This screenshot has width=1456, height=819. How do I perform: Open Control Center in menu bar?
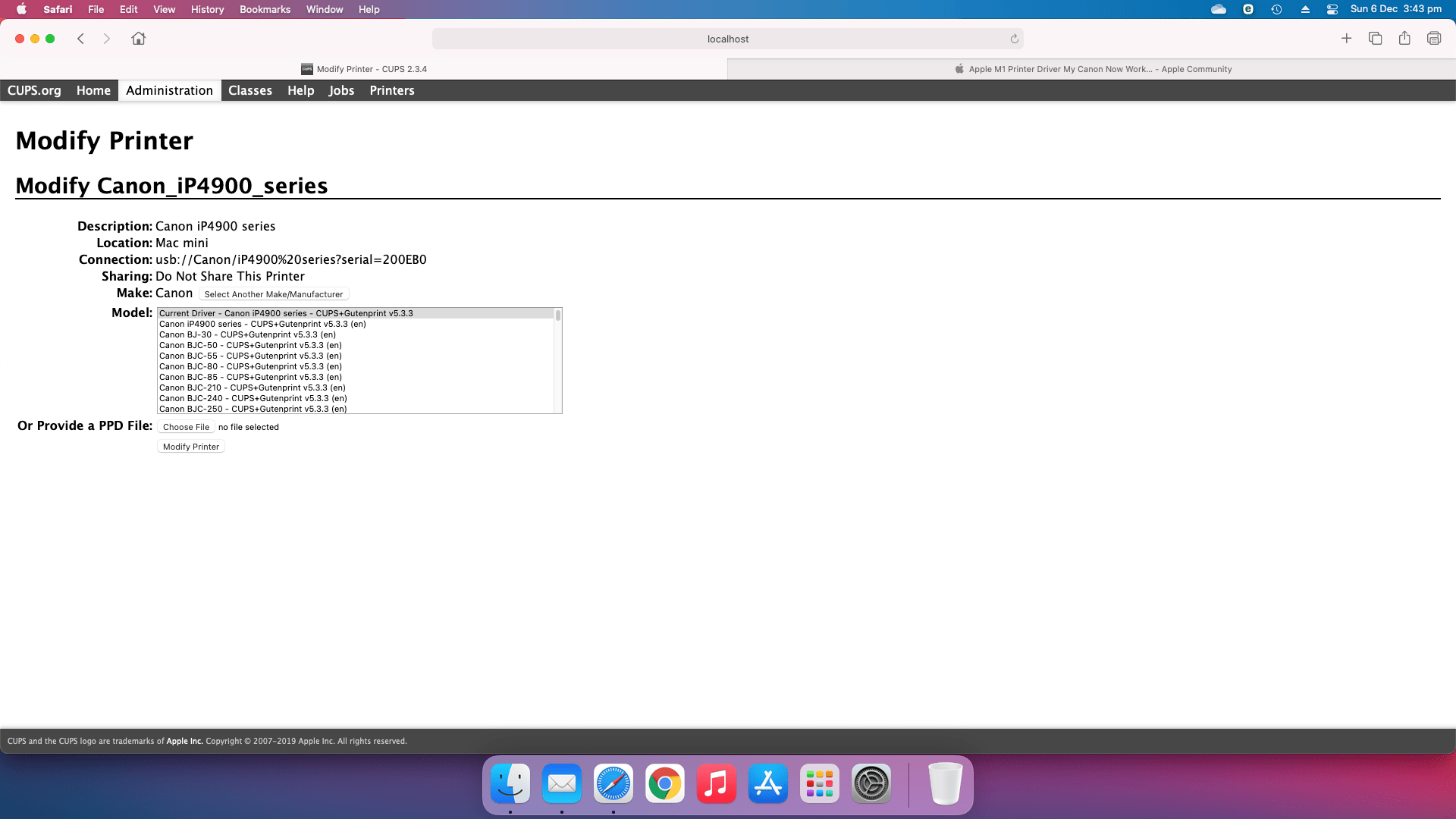tap(1332, 9)
